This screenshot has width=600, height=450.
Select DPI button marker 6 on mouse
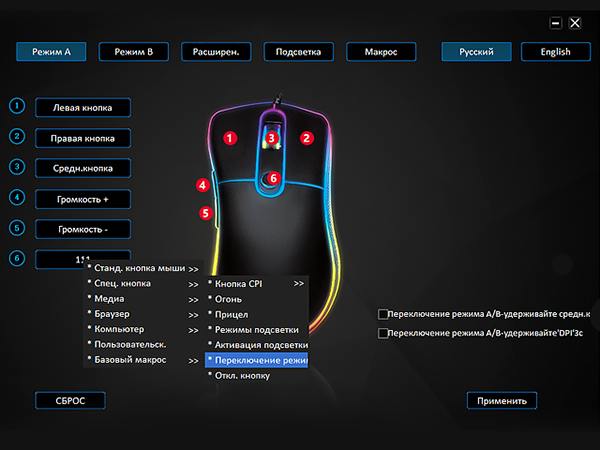pos(272,178)
